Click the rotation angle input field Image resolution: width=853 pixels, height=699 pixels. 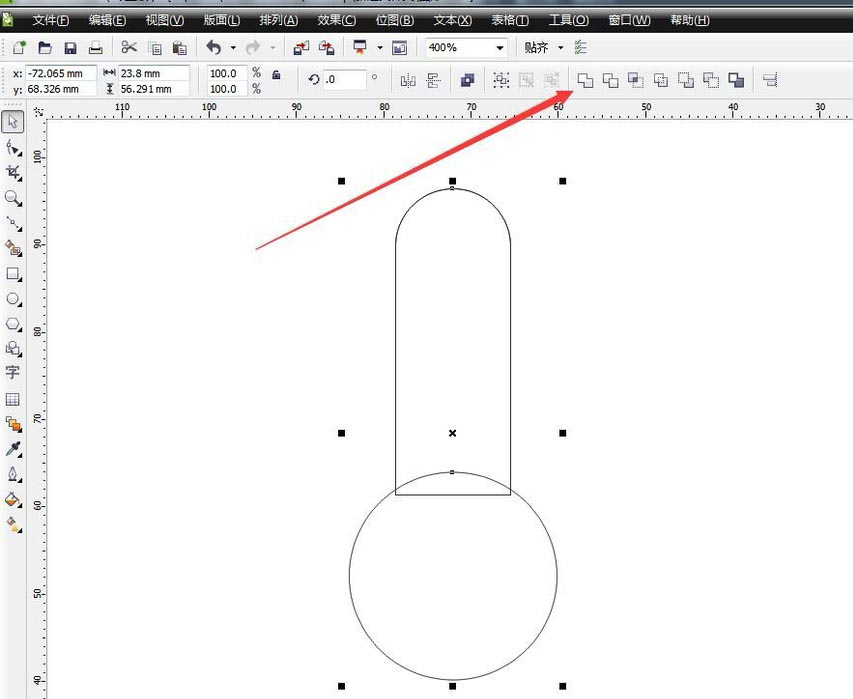pos(345,80)
